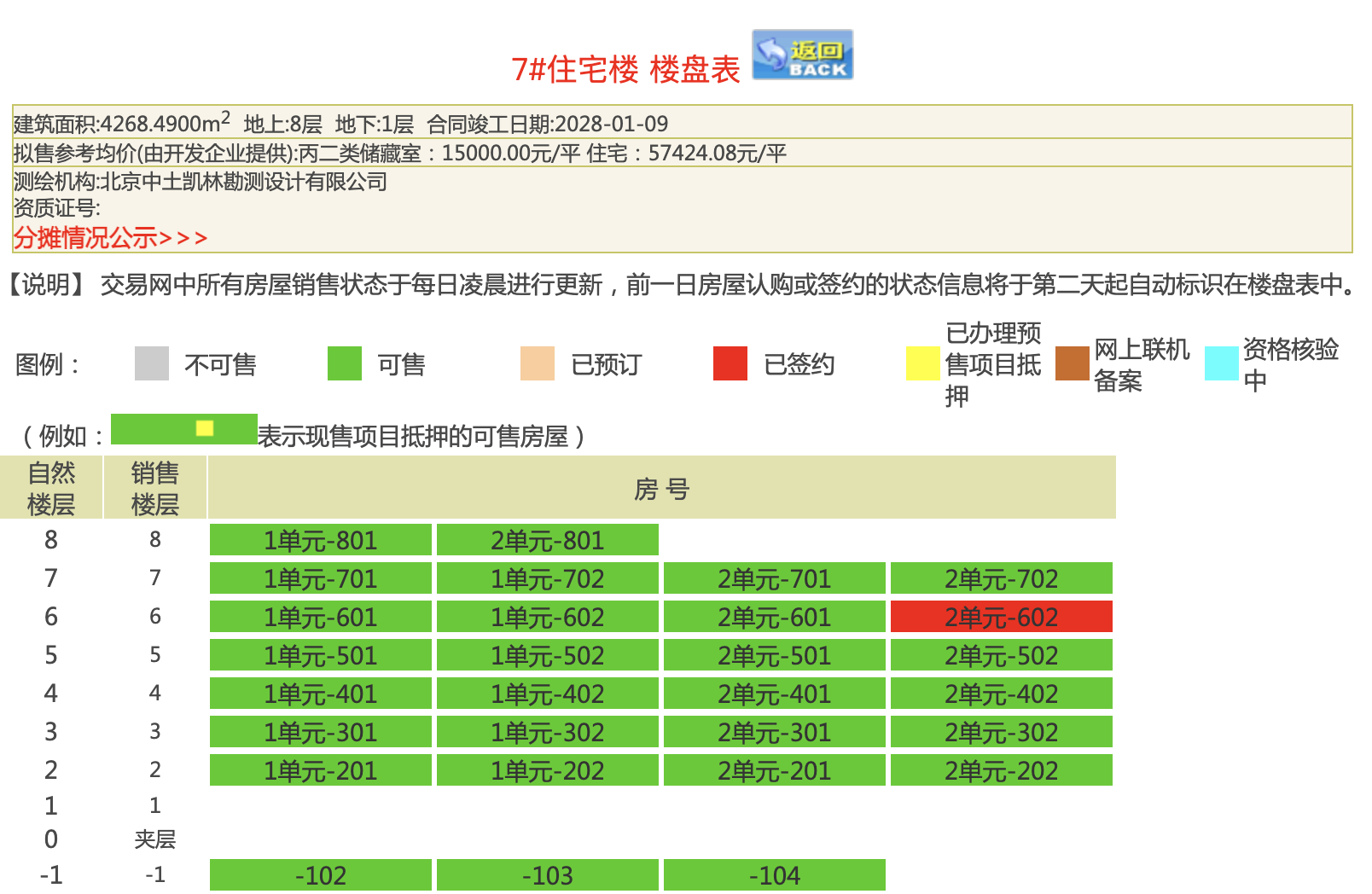Open room 1单元-701
Image resolution: width=1372 pixels, height=894 pixels.
click(x=321, y=578)
